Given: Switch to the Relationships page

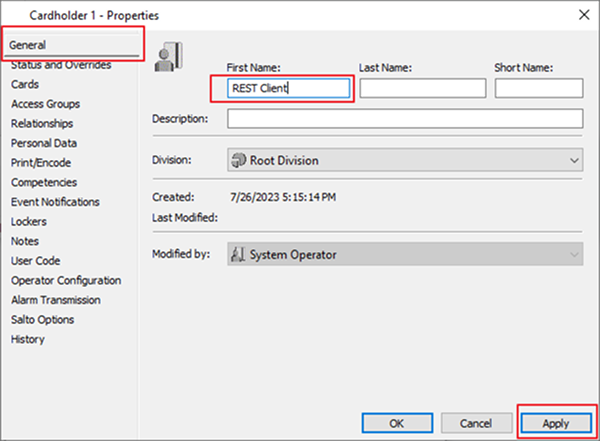Looking at the screenshot, I should (x=41, y=124).
